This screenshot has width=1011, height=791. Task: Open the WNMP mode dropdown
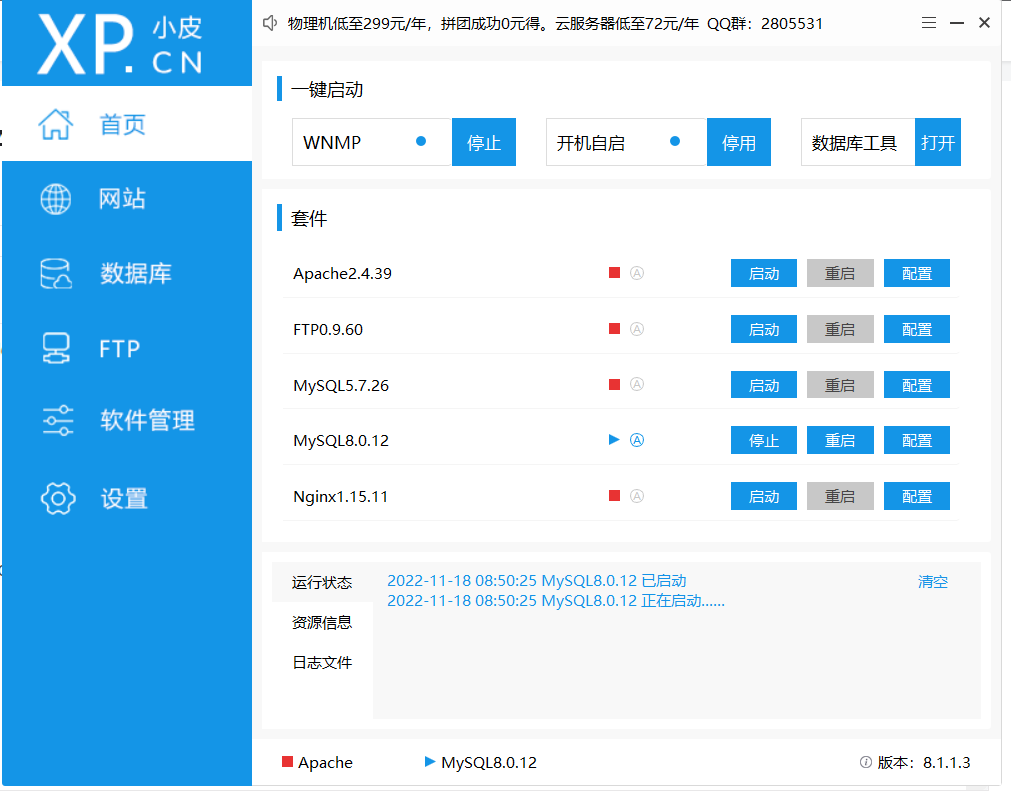(371, 142)
